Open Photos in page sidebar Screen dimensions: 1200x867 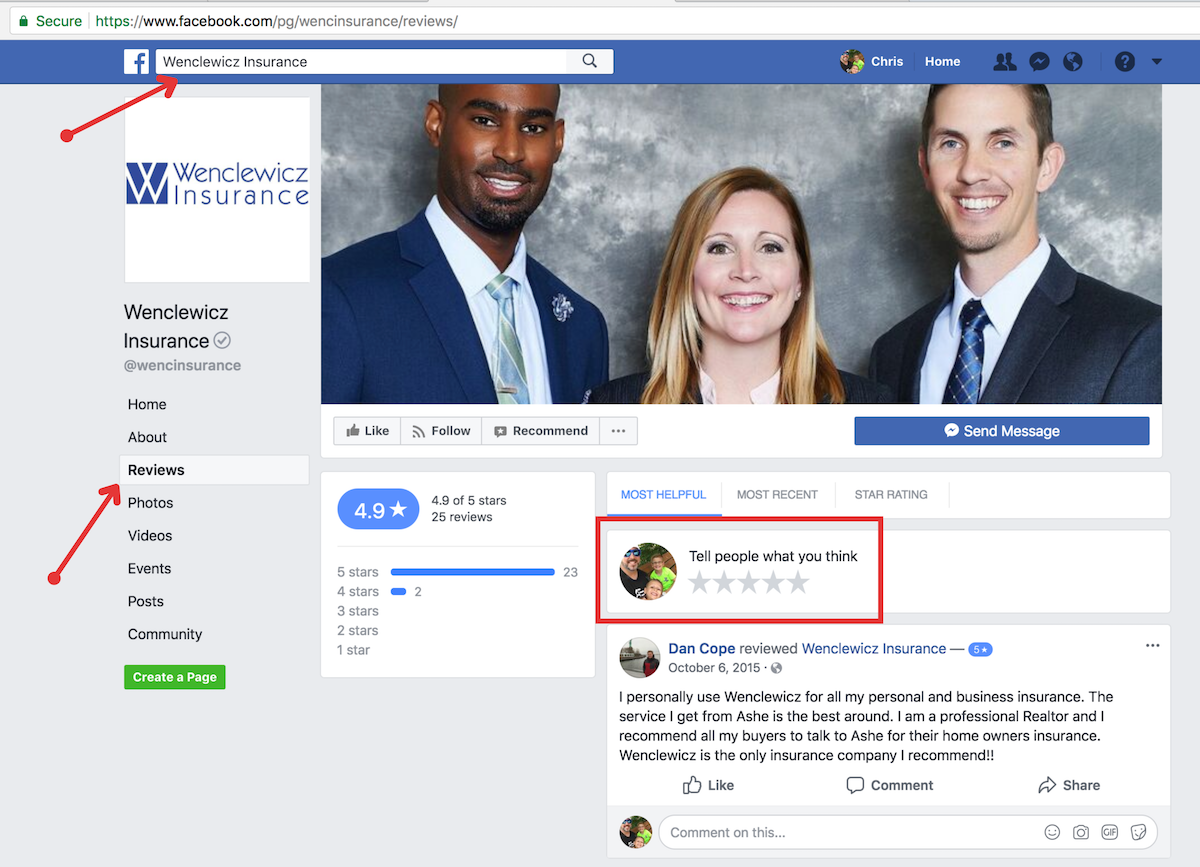[x=150, y=503]
